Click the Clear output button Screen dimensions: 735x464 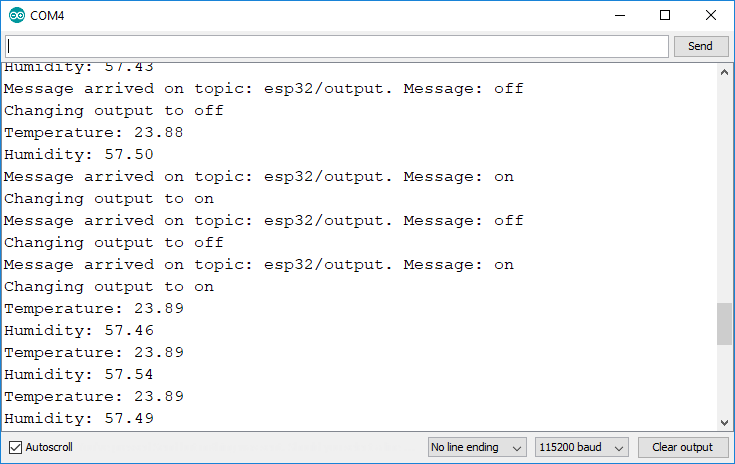coord(682,447)
